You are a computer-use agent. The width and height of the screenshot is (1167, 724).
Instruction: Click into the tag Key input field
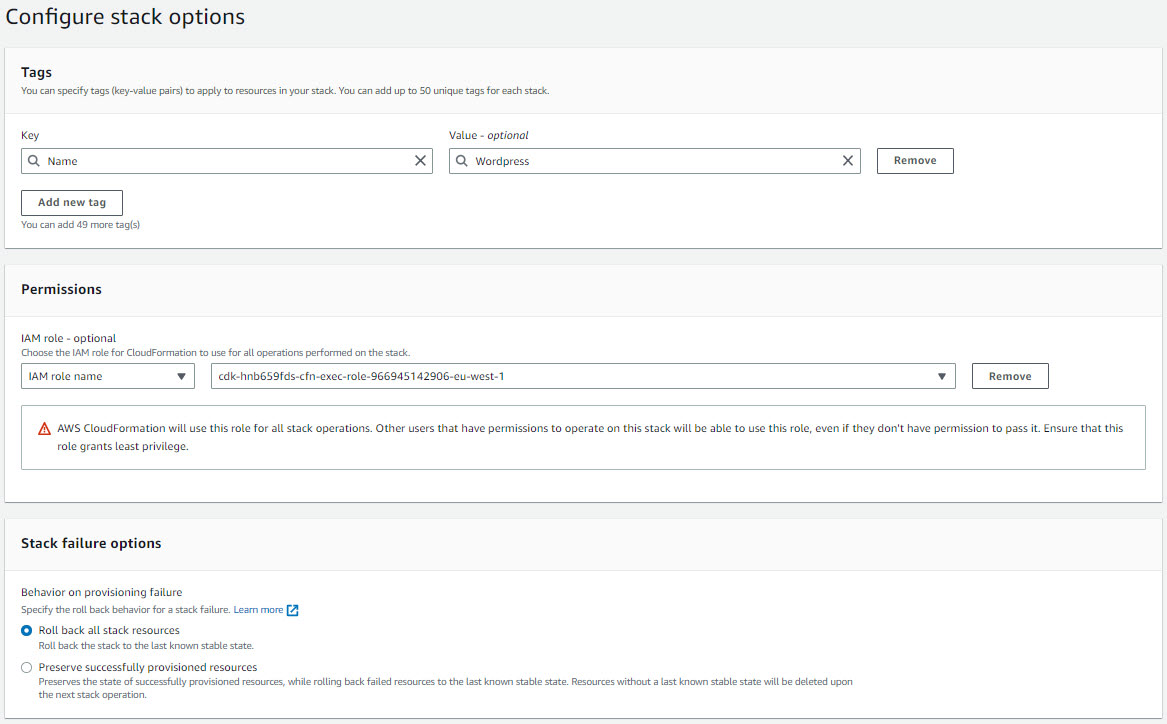[228, 161]
